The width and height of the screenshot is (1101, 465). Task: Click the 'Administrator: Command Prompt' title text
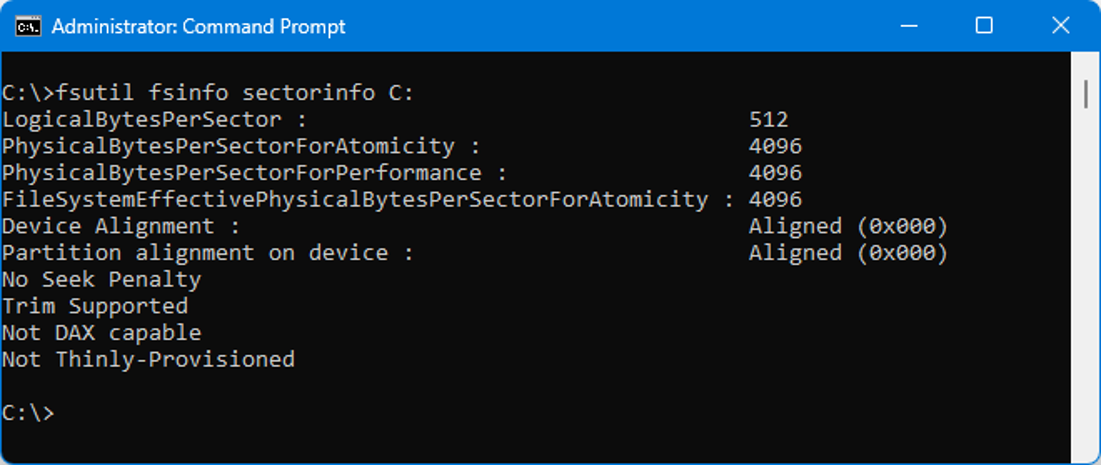[x=198, y=26]
